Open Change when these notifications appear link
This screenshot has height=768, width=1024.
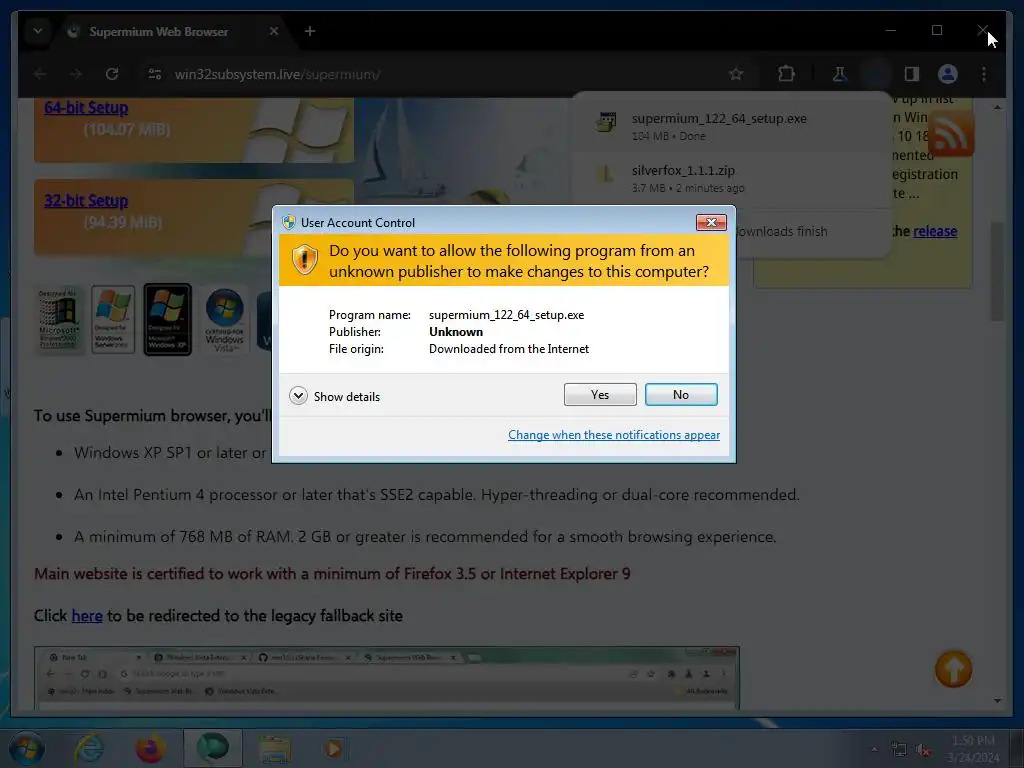click(614, 435)
